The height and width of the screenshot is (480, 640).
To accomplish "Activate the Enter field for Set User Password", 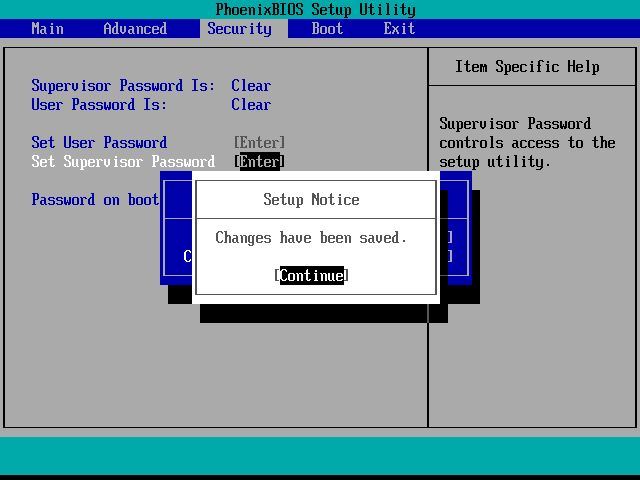I will [x=260, y=142].
